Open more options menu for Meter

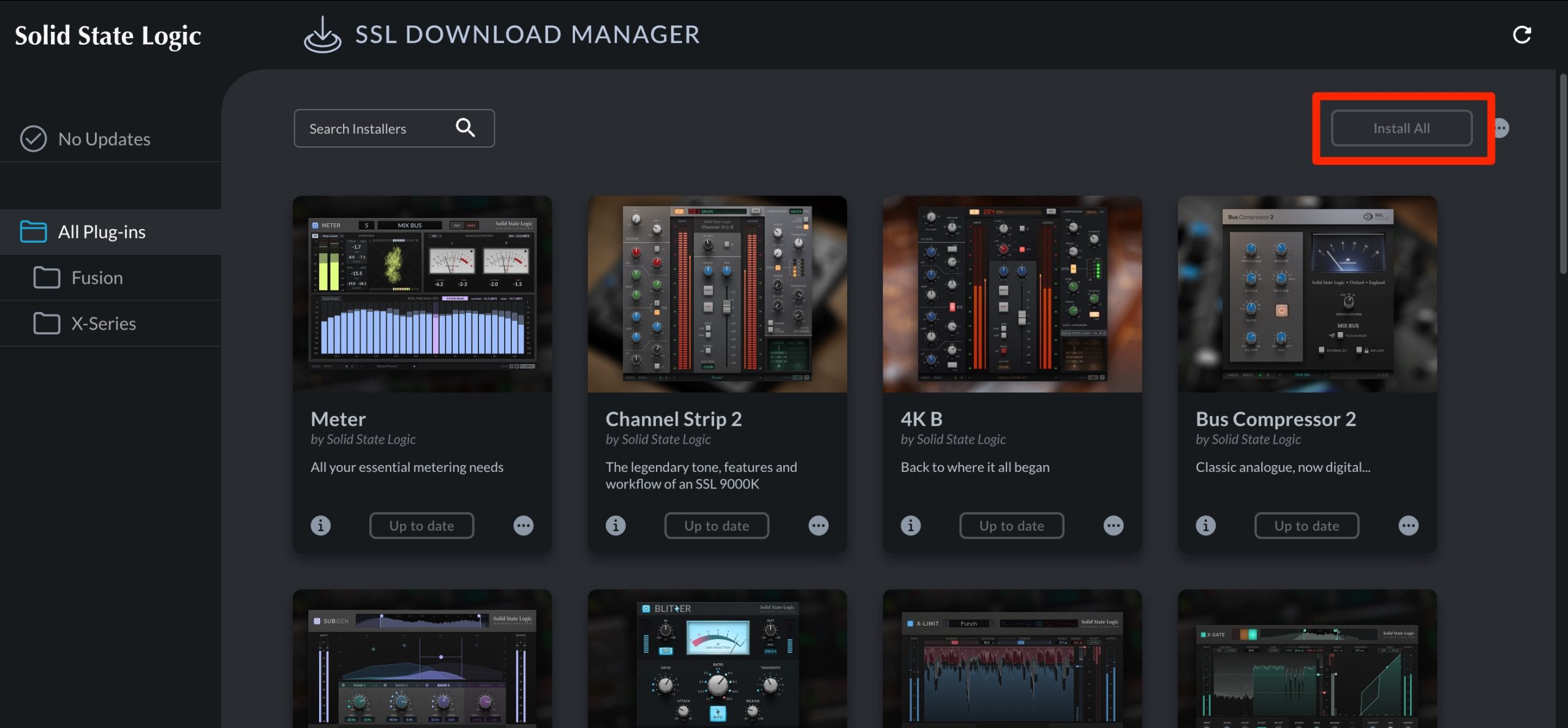523,525
